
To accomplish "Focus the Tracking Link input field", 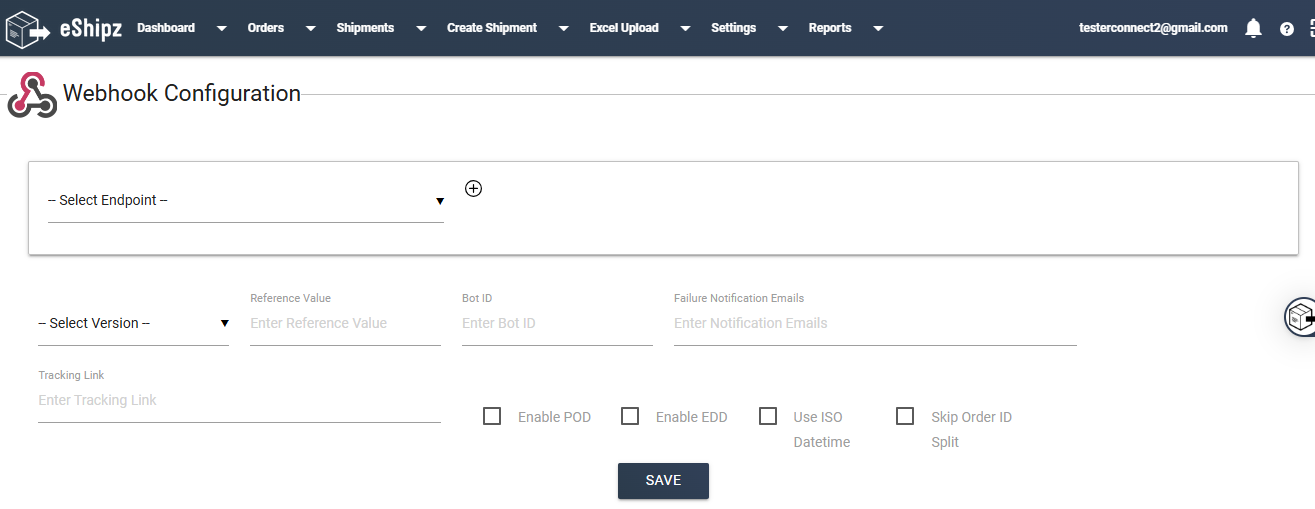I will (x=239, y=400).
